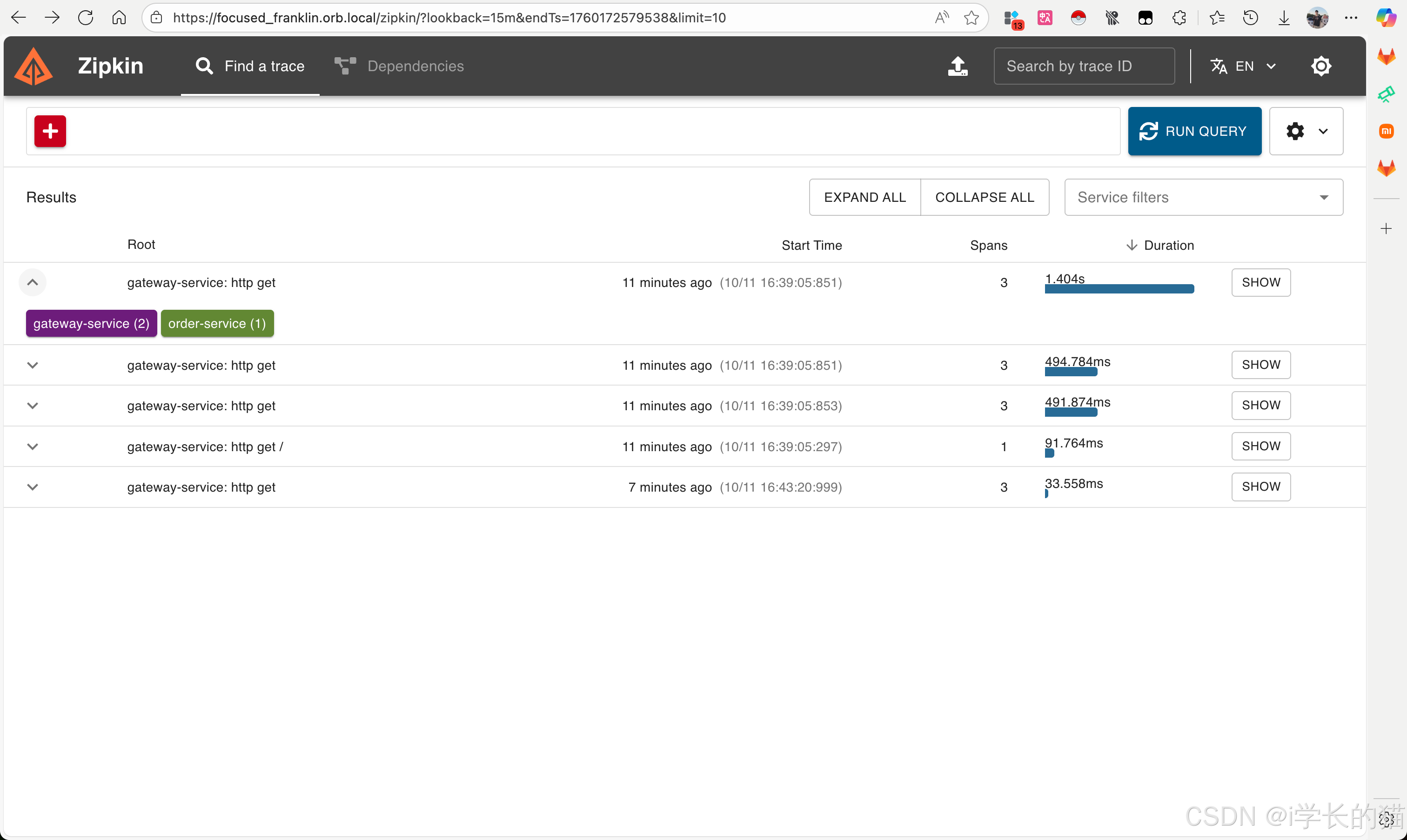The width and height of the screenshot is (1407, 840).
Task: Expand the 494.784ms trace row
Action: [x=32, y=365]
